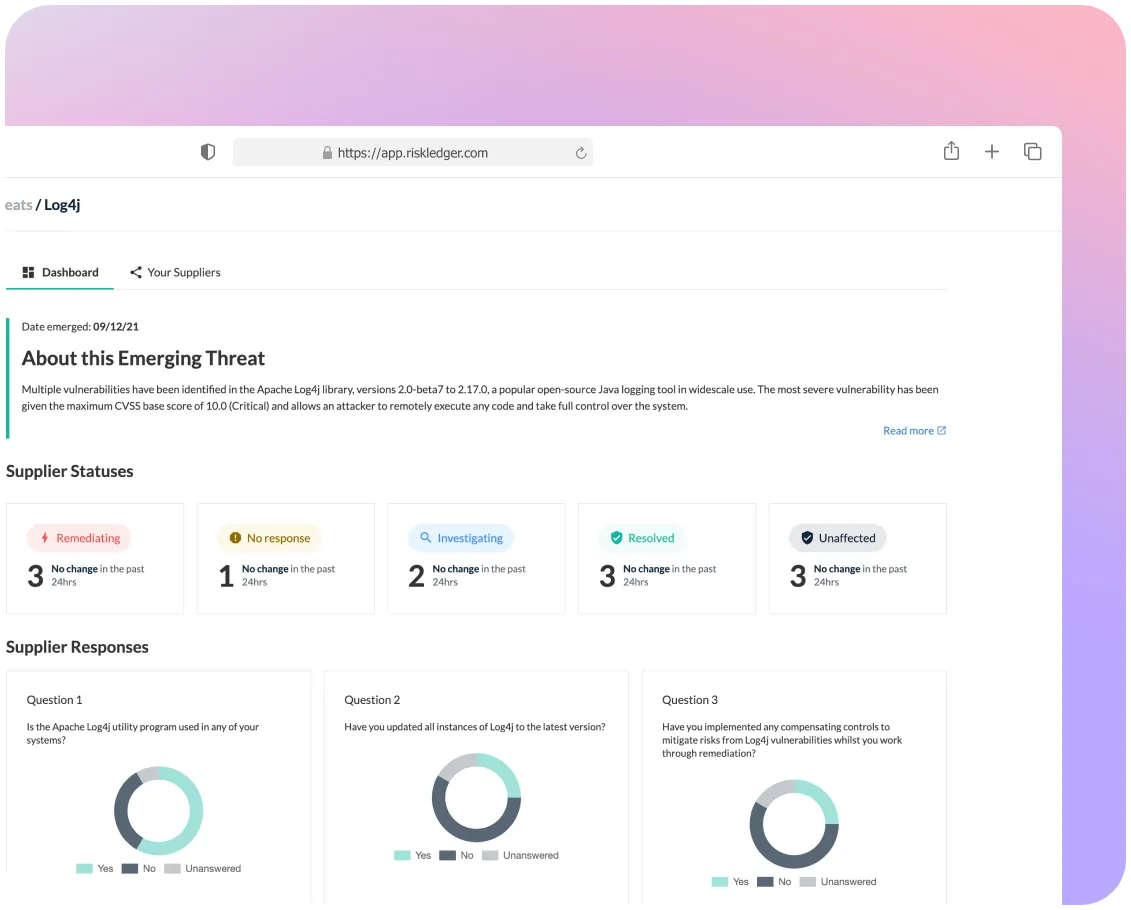This screenshot has width=1131, height=910.
Task: Click the Dashboard grid icon
Action: coord(28,273)
